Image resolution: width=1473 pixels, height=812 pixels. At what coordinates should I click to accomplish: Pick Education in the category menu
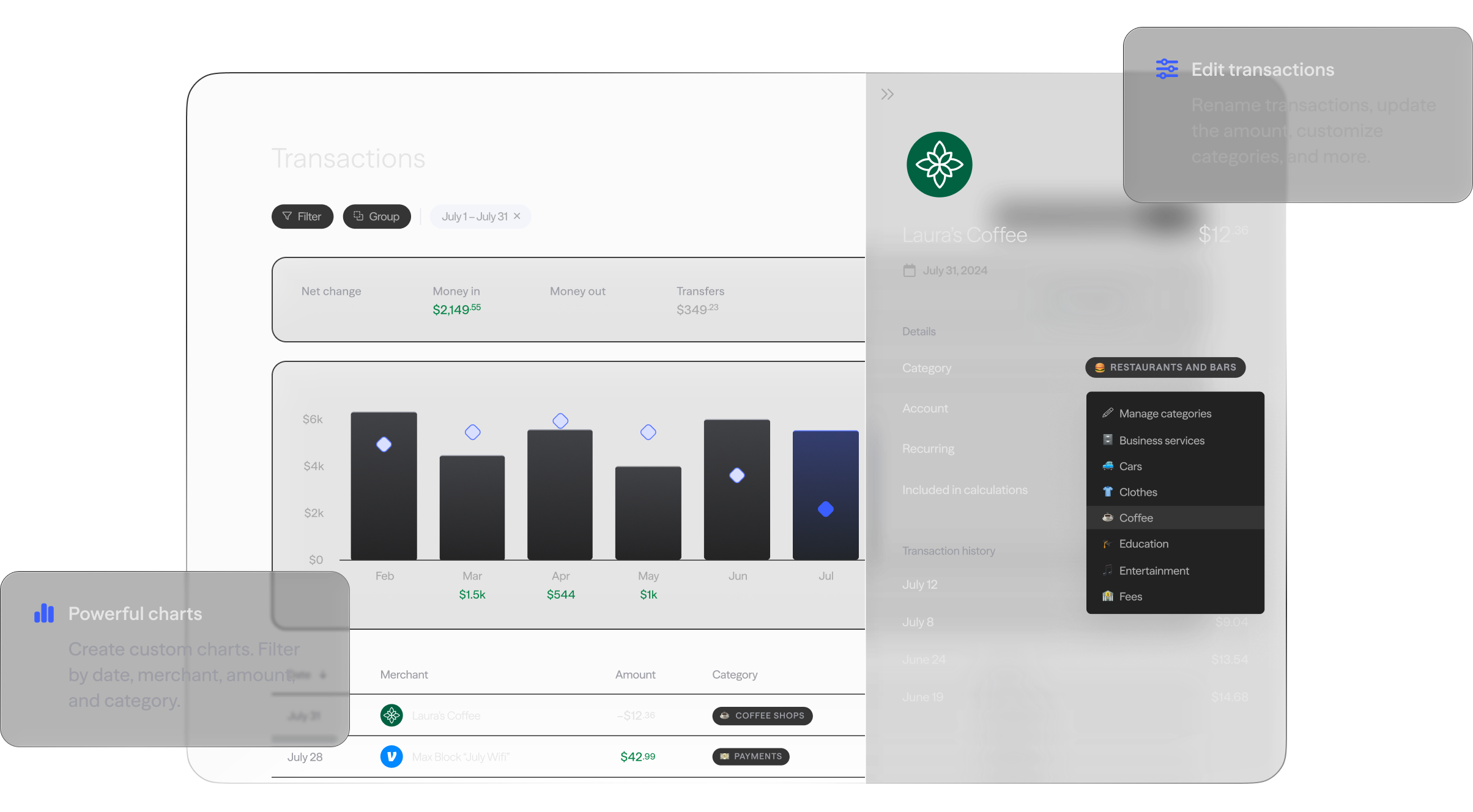[x=1143, y=544]
